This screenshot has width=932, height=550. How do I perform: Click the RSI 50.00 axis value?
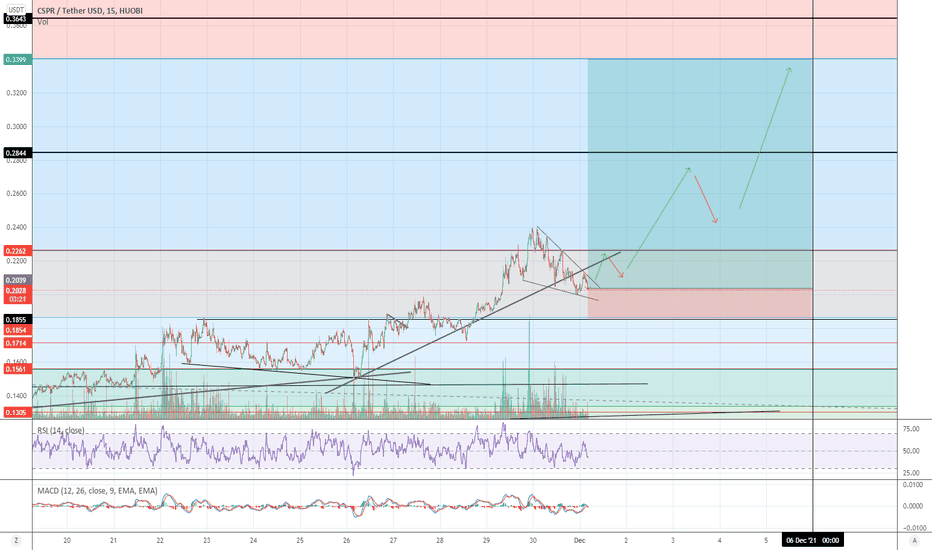click(x=911, y=451)
